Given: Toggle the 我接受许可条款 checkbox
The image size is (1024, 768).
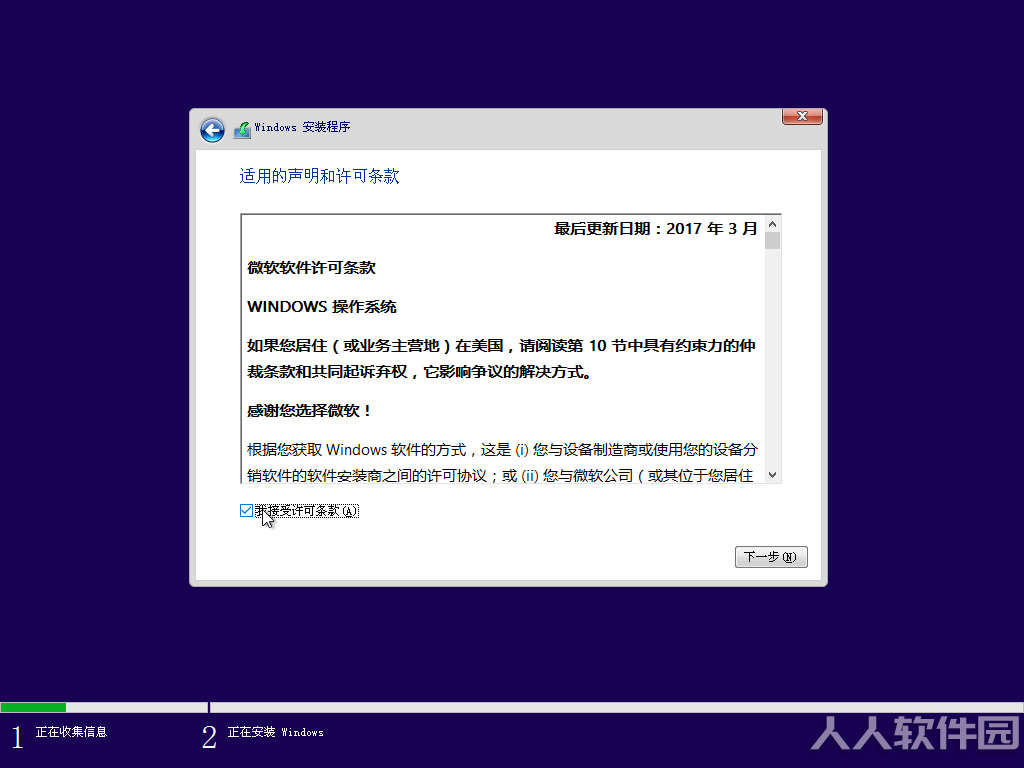Looking at the screenshot, I should (246, 511).
